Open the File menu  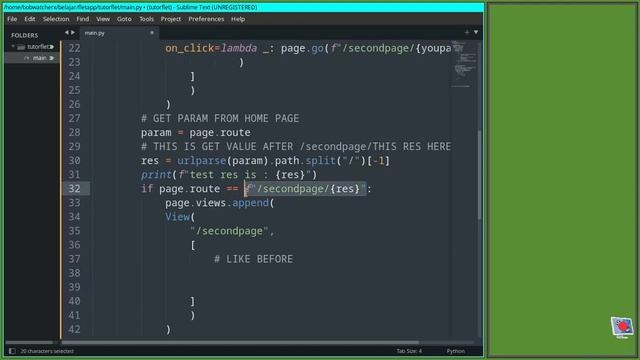point(12,19)
